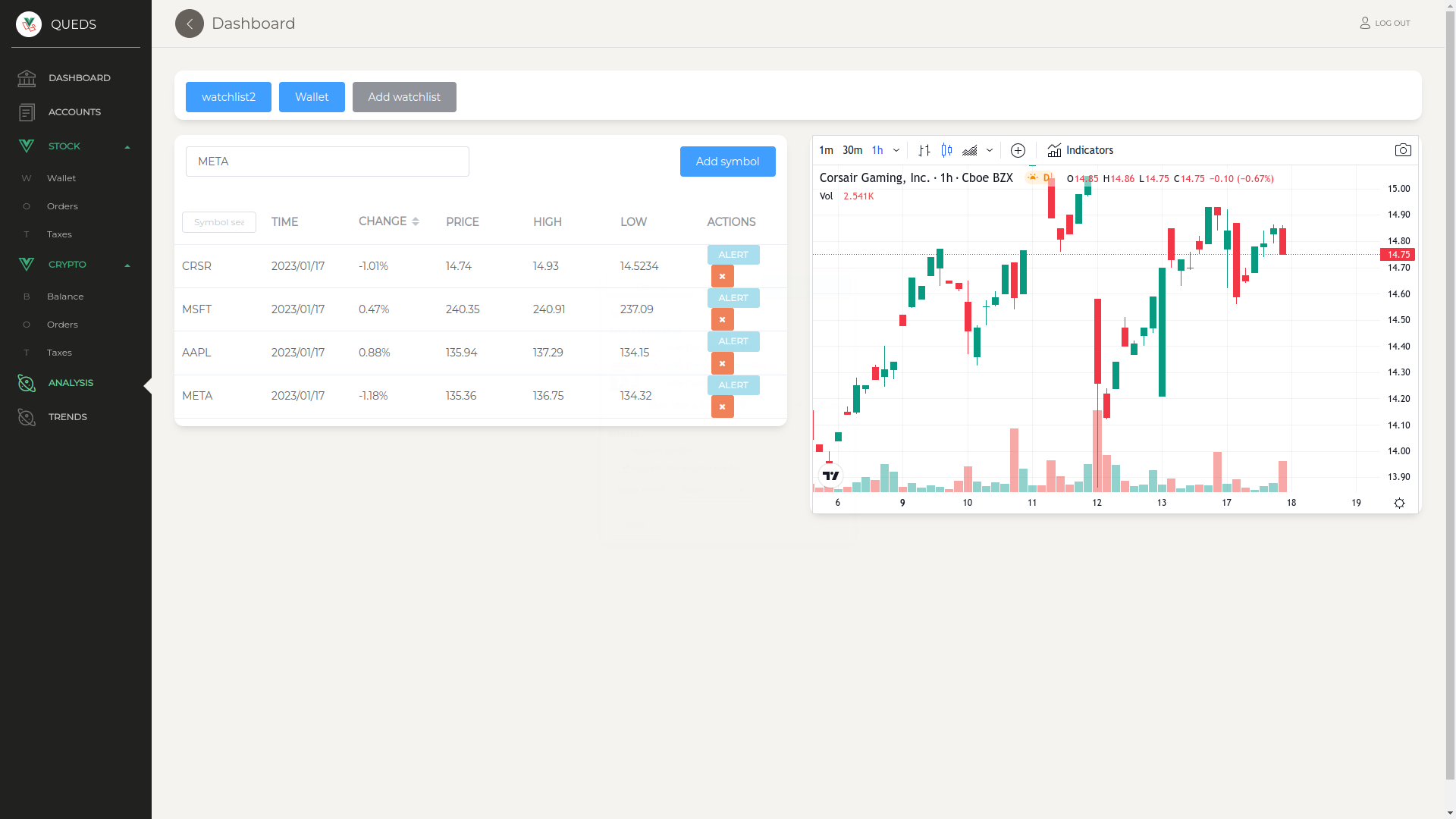This screenshot has width=1456, height=819.
Task: Click MSFT price value 240.35
Action: (x=463, y=309)
